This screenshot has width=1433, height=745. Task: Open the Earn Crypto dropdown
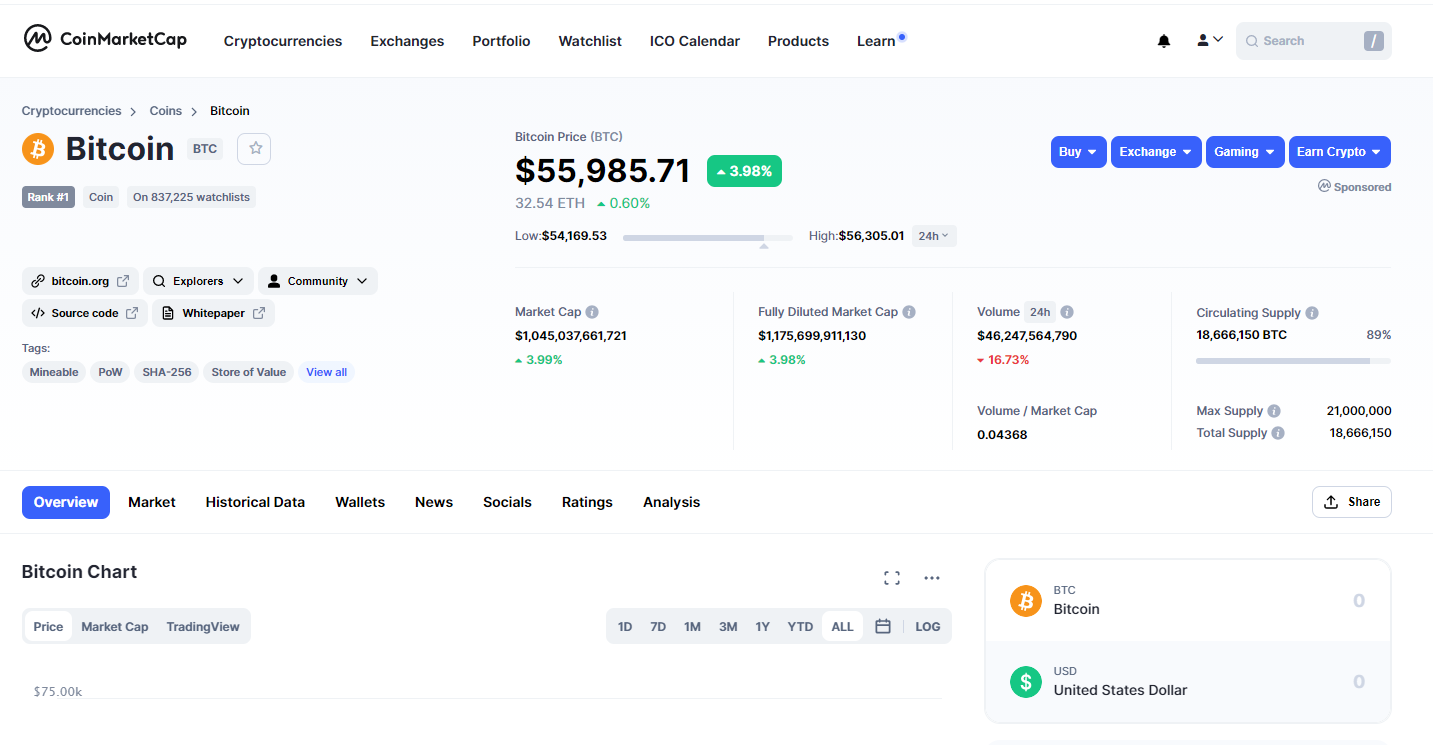point(1340,152)
